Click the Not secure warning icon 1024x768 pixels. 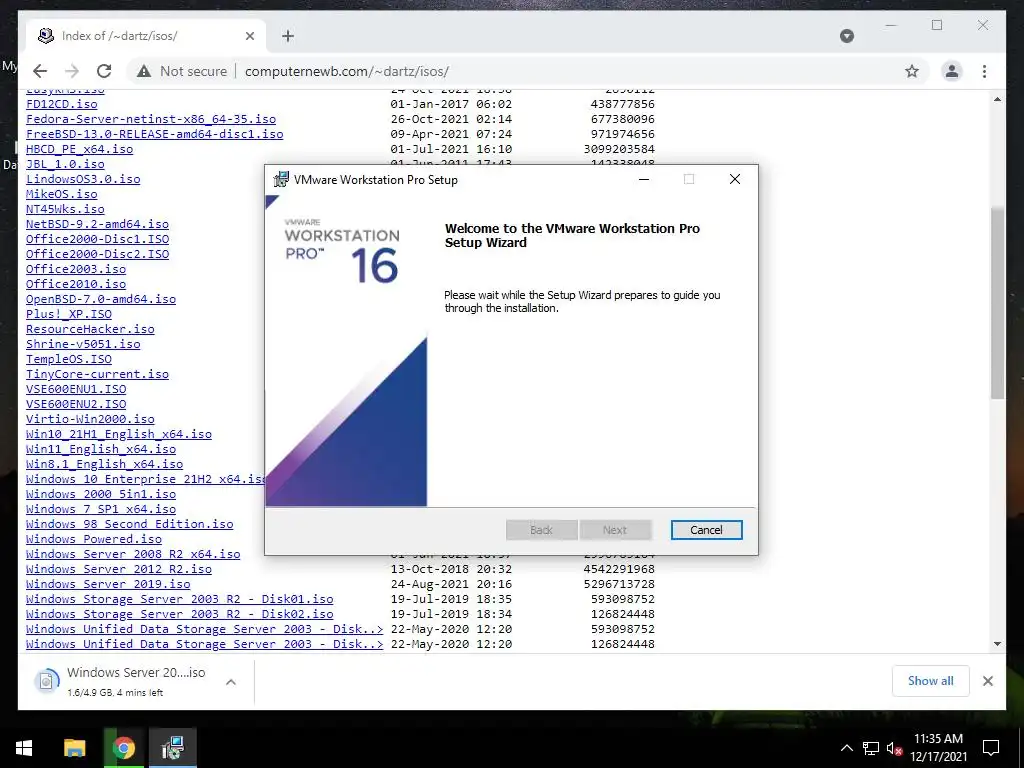pos(144,71)
